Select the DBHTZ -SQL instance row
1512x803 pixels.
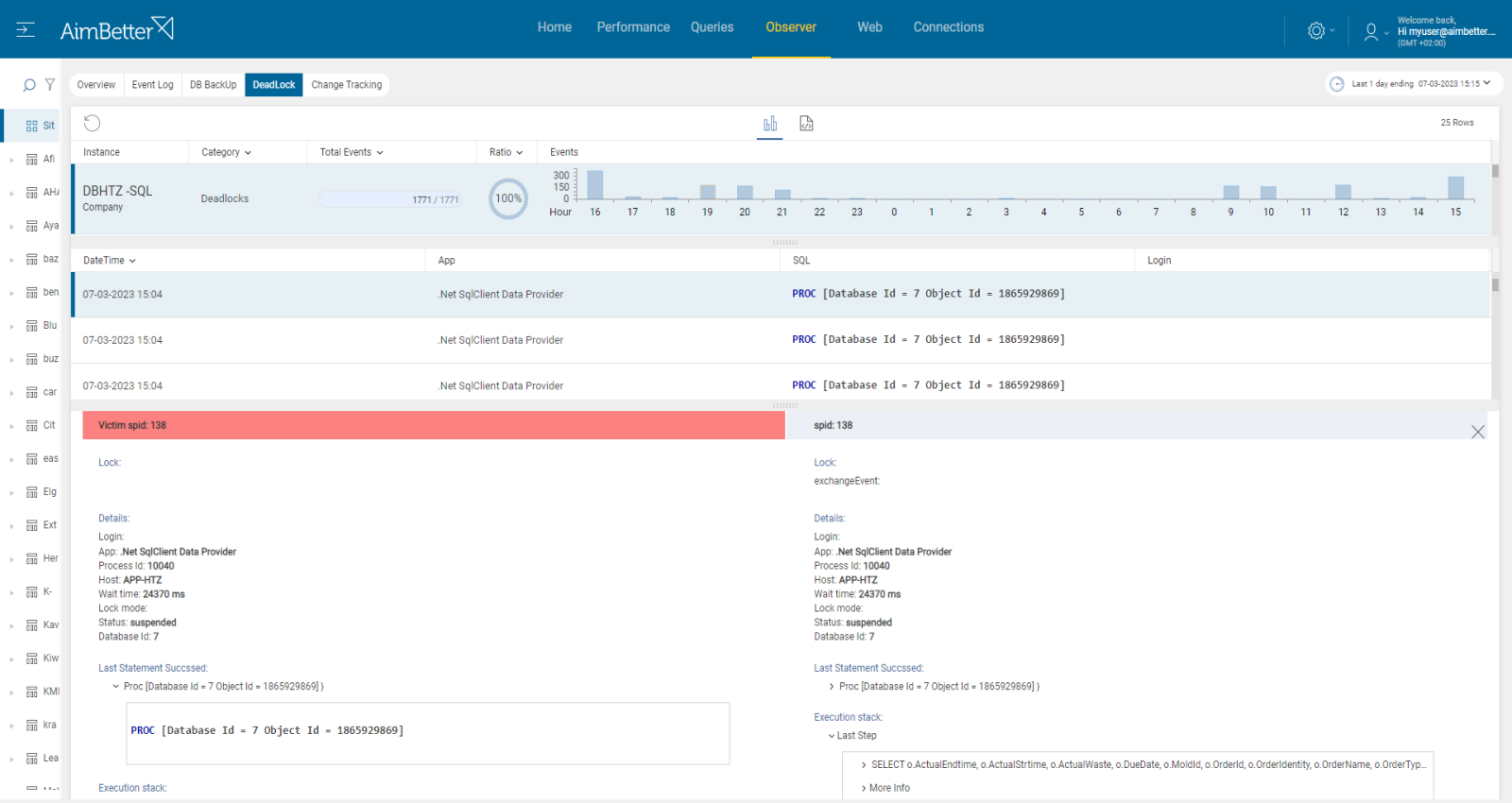[x=782, y=199]
